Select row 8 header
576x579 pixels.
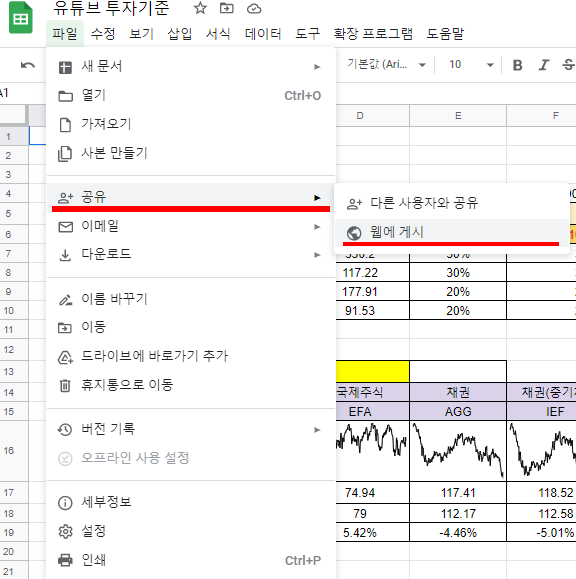pos(14,273)
